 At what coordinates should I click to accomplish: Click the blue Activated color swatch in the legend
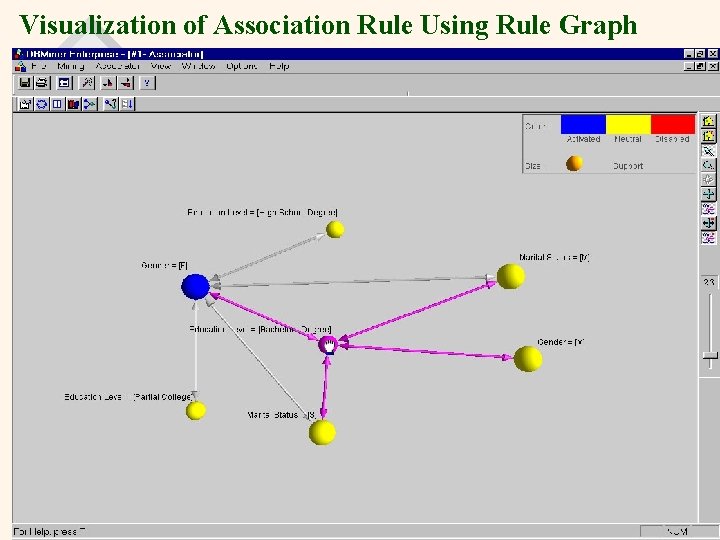coord(583,124)
